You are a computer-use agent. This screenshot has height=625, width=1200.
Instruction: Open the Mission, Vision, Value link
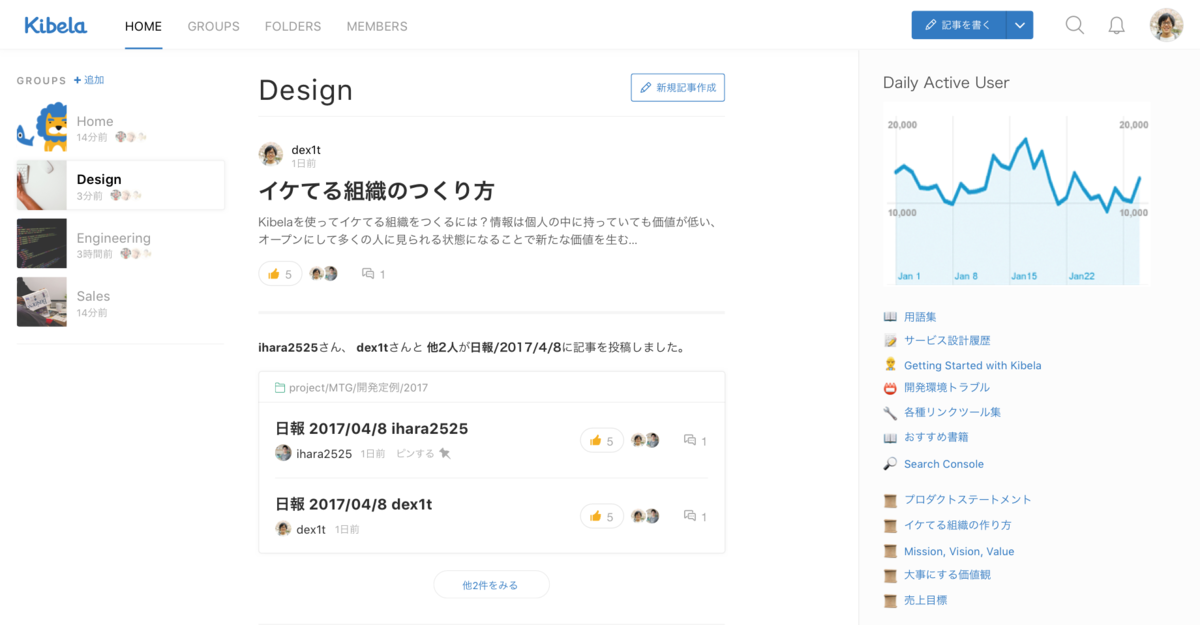coord(959,551)
